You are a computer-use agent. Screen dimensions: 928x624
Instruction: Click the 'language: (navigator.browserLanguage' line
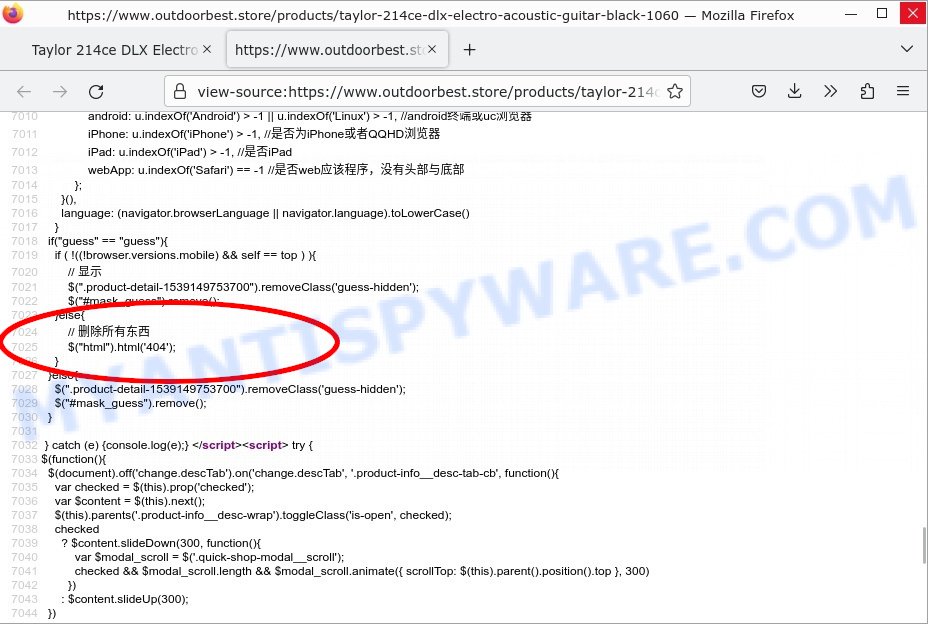(x=266, y=213)
